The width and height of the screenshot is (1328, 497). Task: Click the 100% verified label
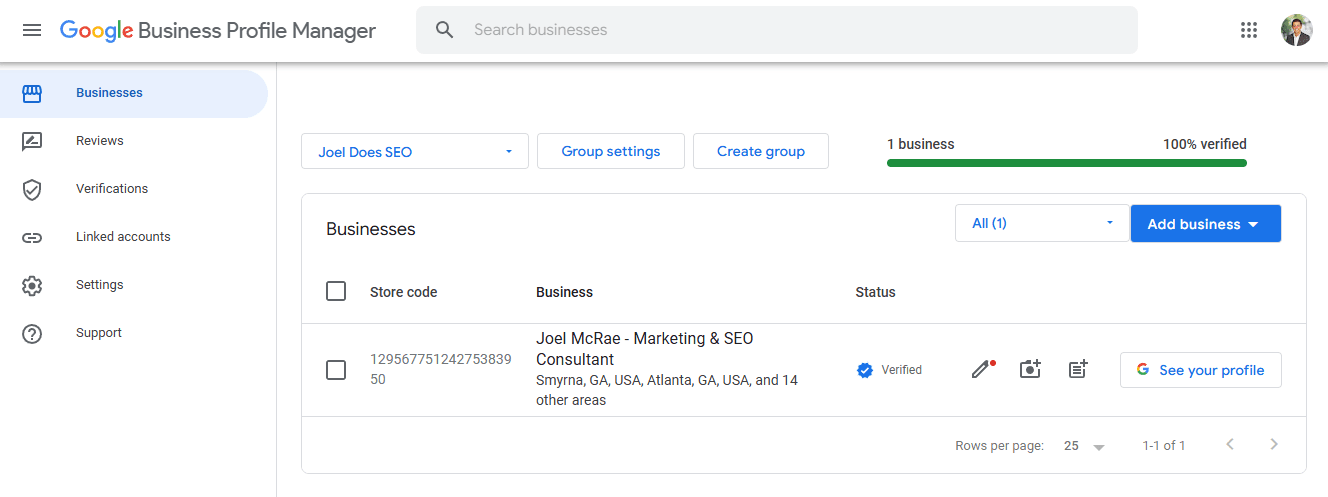[x=1205, y=144]
